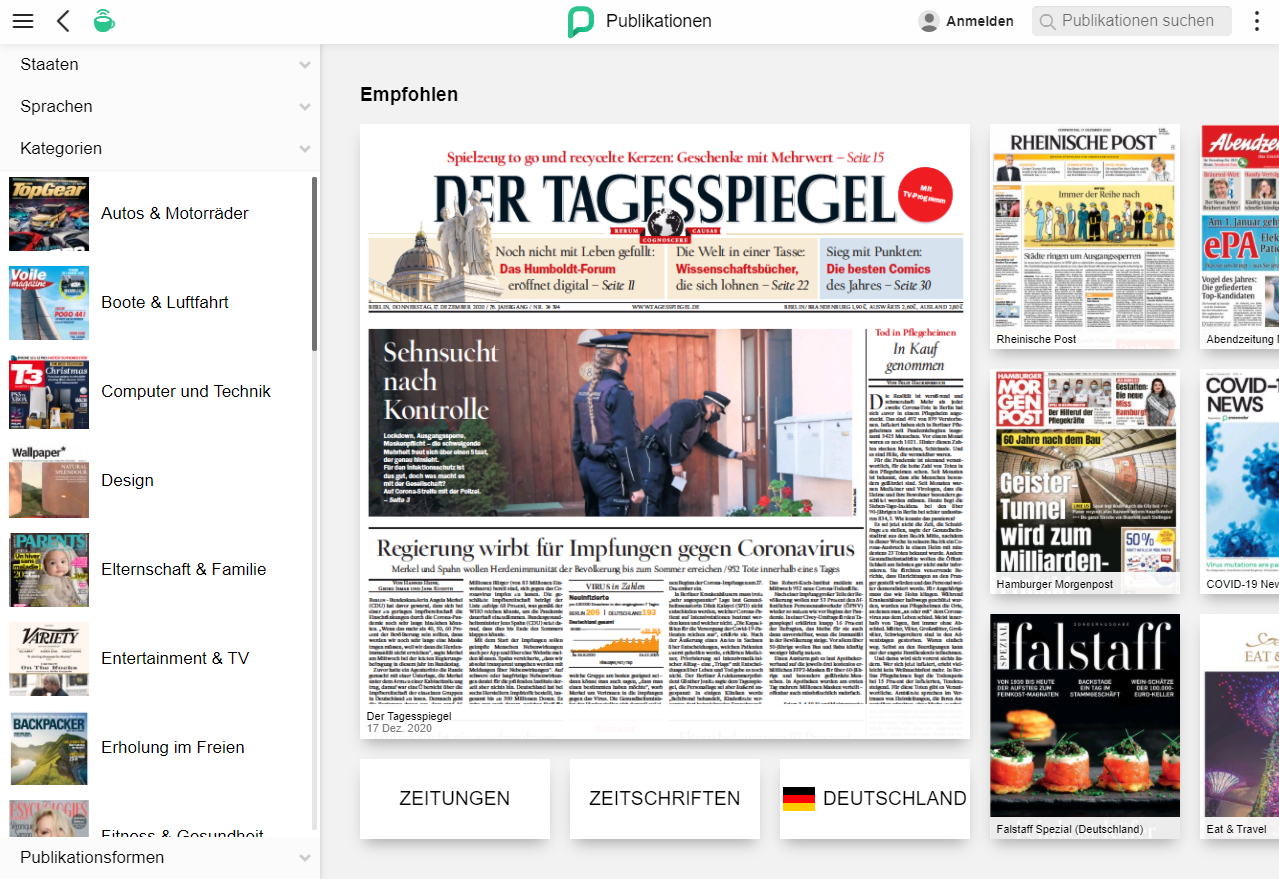The width and height of the screenshot is (1279, 879).
Task: Collapse the Kategorien section
Action: tap(304, 149)
